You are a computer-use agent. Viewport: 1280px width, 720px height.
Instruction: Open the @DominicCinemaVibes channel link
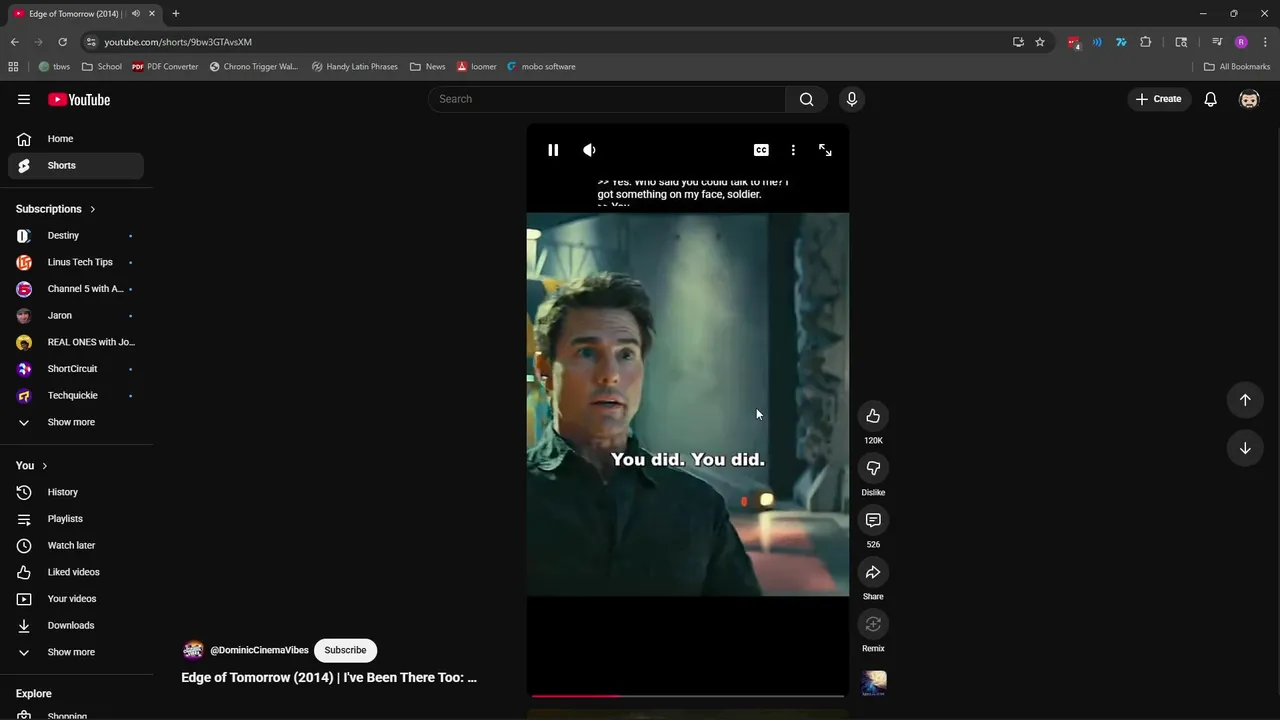click(x=259, y=650)
